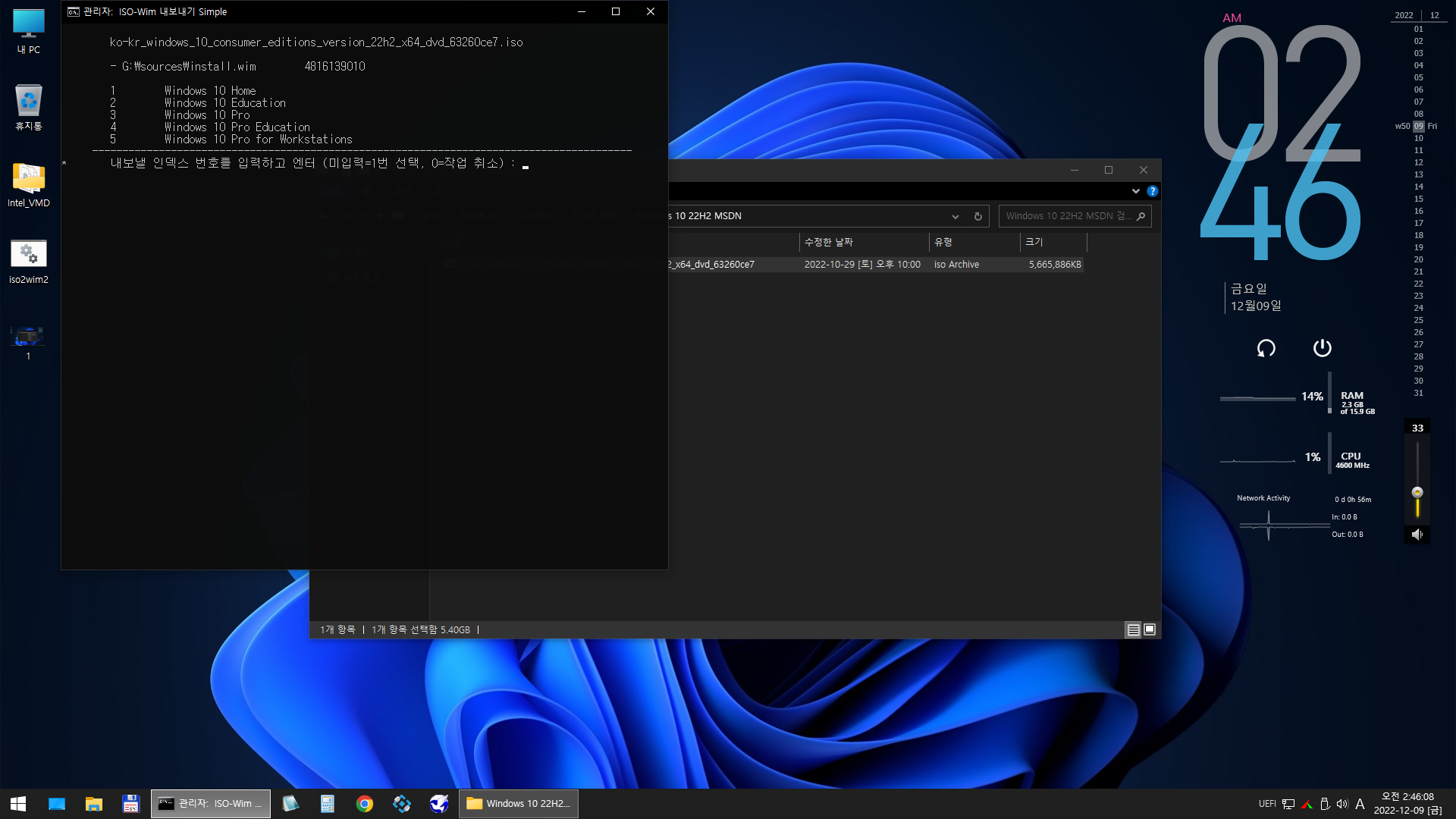Select day 15 in the calendar widget
This screenshot has width=1456, height=819.
[1418, 199]
